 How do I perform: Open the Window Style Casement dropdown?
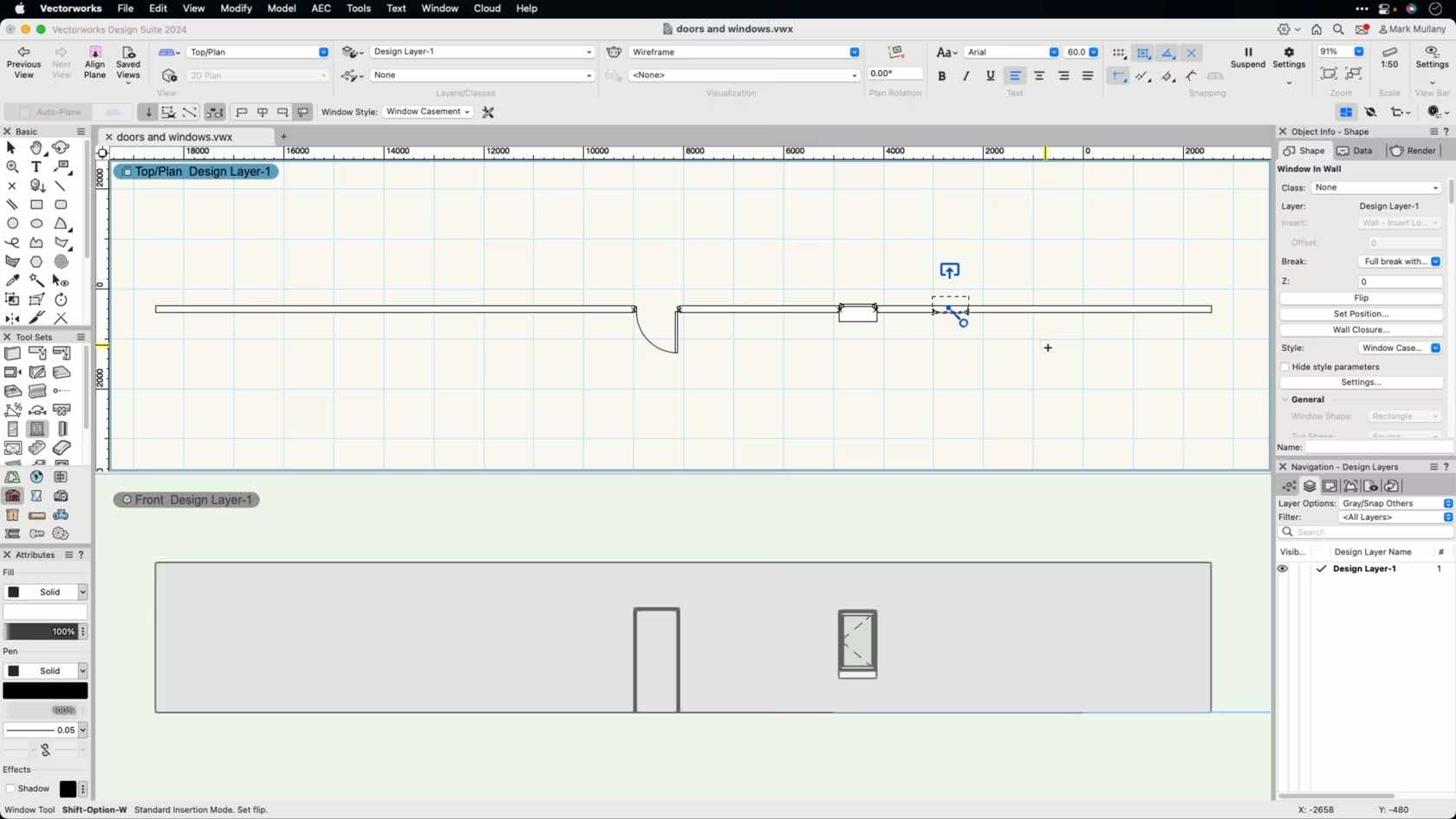tap(427, 112)
